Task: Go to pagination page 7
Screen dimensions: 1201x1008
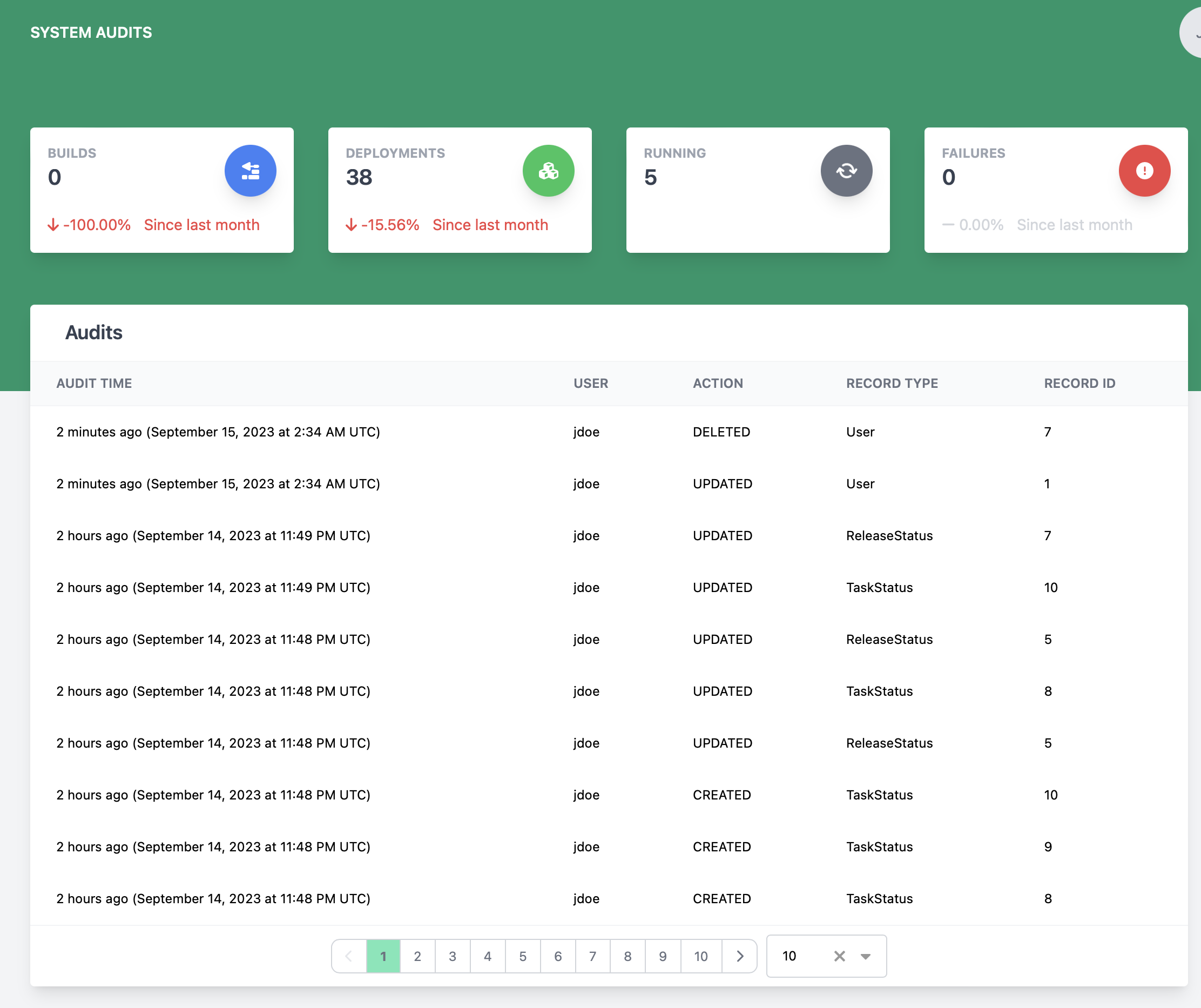Action: 592,956
